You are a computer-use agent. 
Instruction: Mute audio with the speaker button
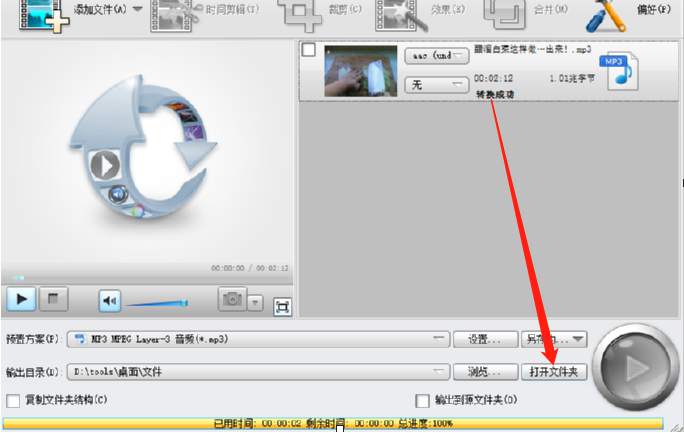coord(109,301)
